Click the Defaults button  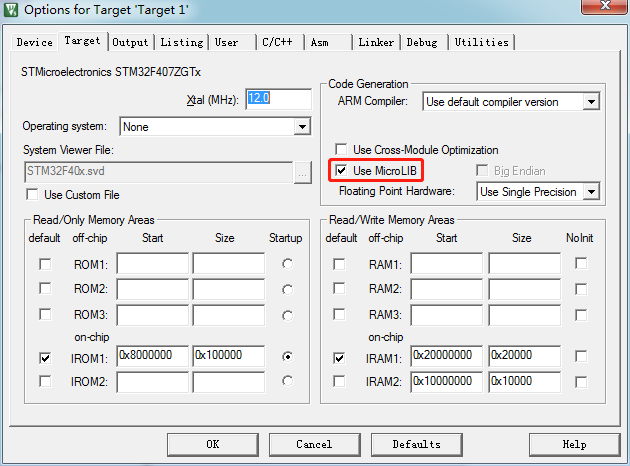(x=417, y=444)
